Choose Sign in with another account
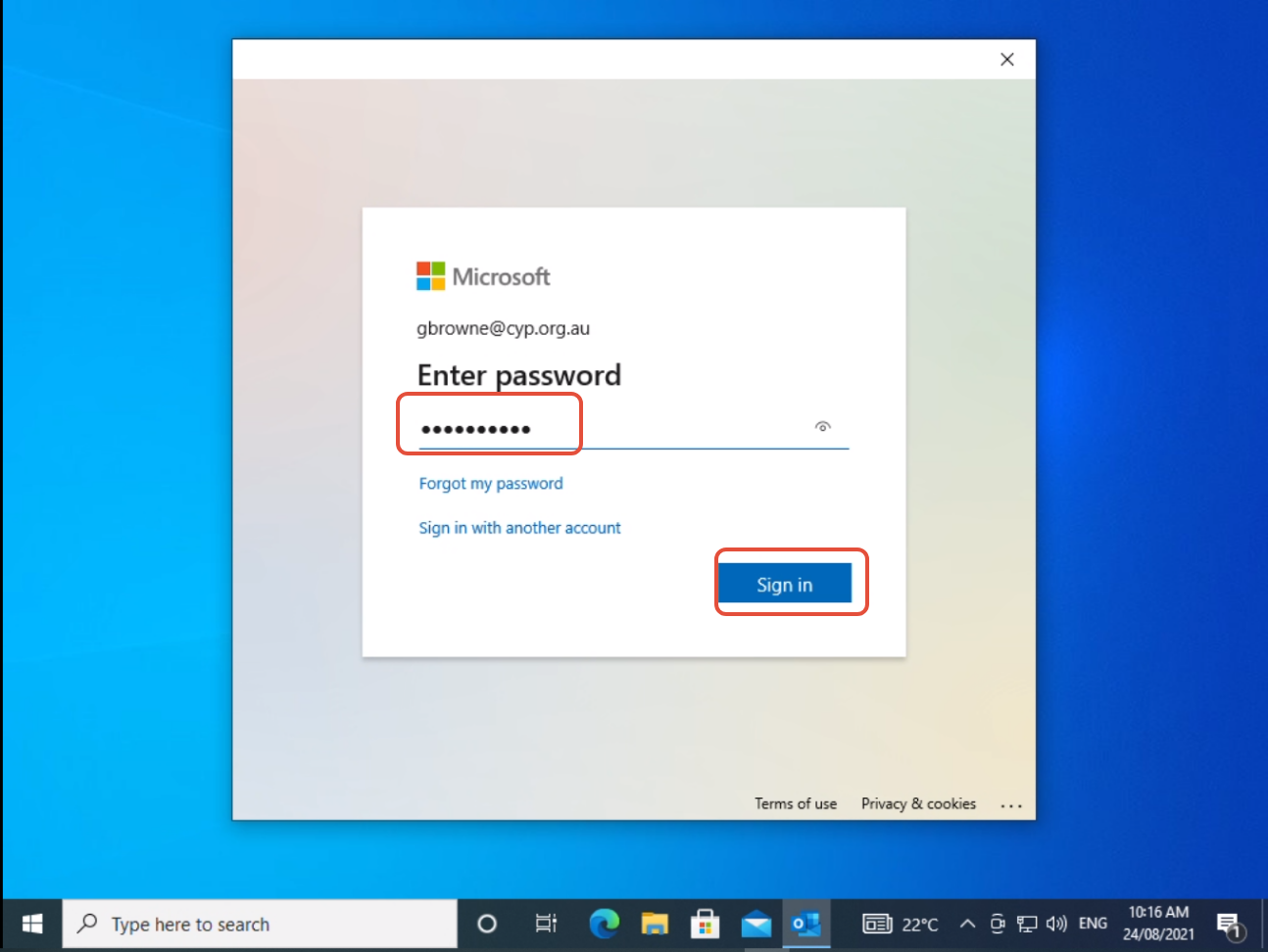 tap(519, 528)
